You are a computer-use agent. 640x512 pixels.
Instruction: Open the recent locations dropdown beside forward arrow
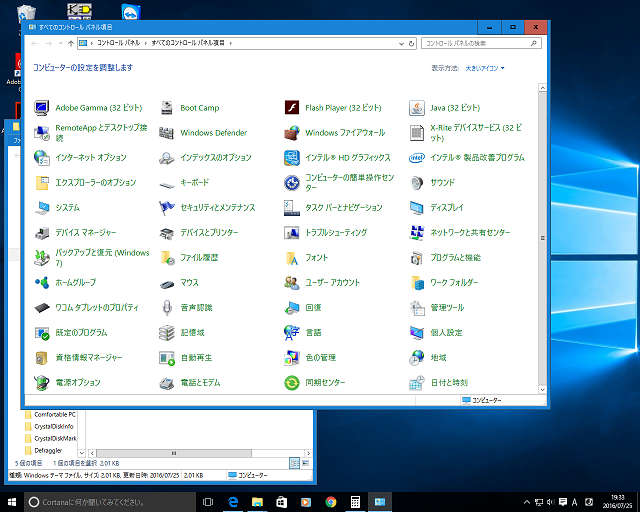click(x=60, y=43)
